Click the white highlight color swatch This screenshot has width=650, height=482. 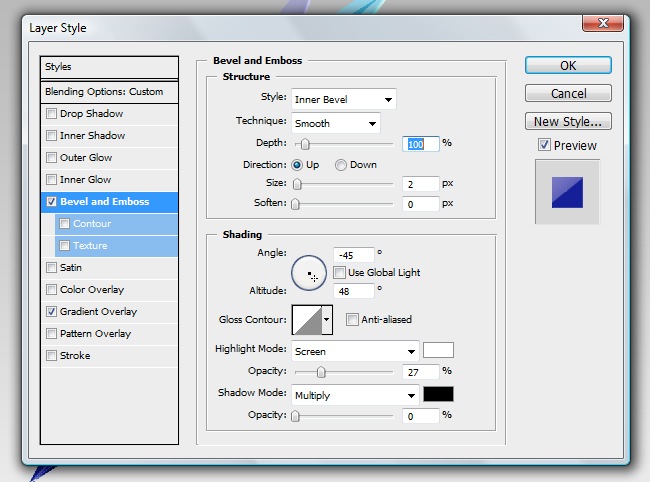(x=438, y=351)
